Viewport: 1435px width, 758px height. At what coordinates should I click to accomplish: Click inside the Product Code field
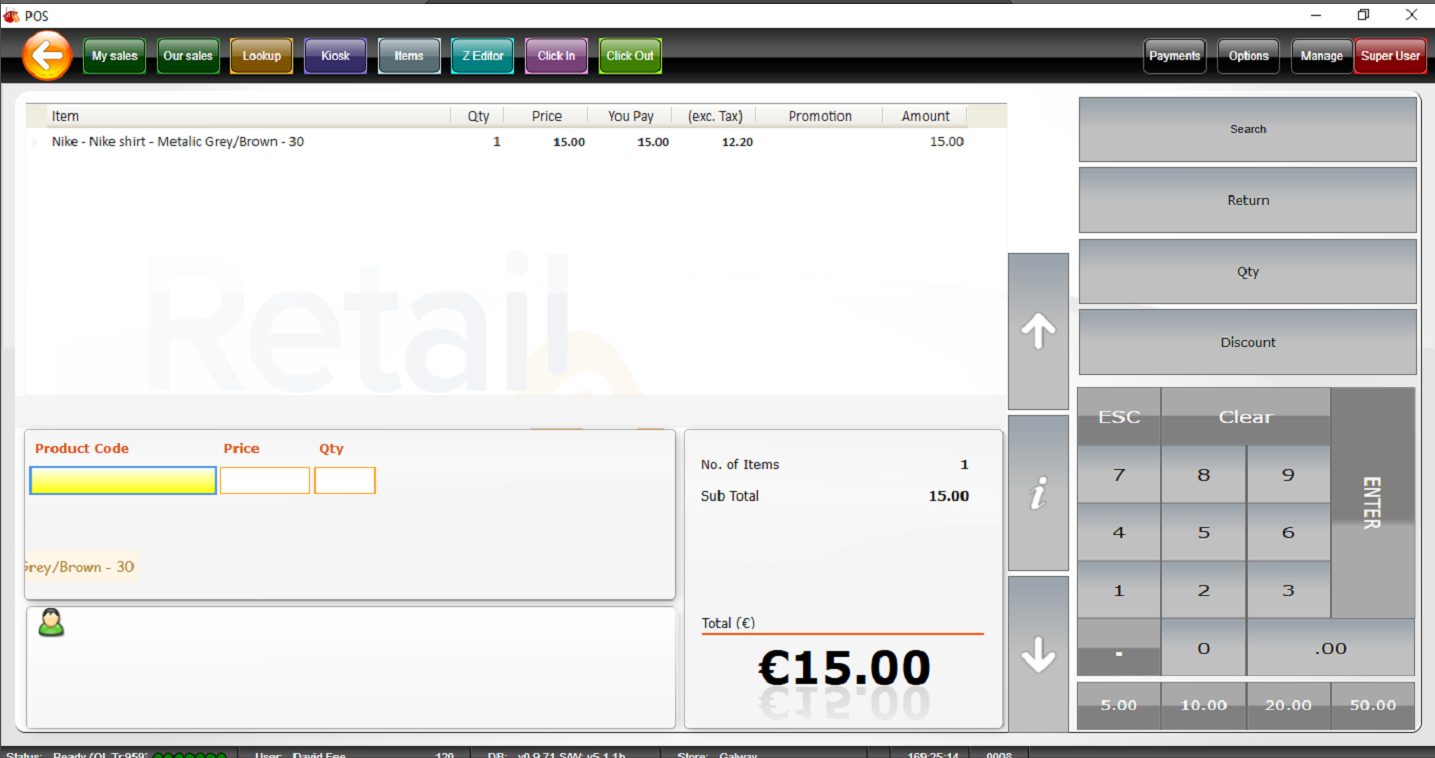(x=122, y=480)
